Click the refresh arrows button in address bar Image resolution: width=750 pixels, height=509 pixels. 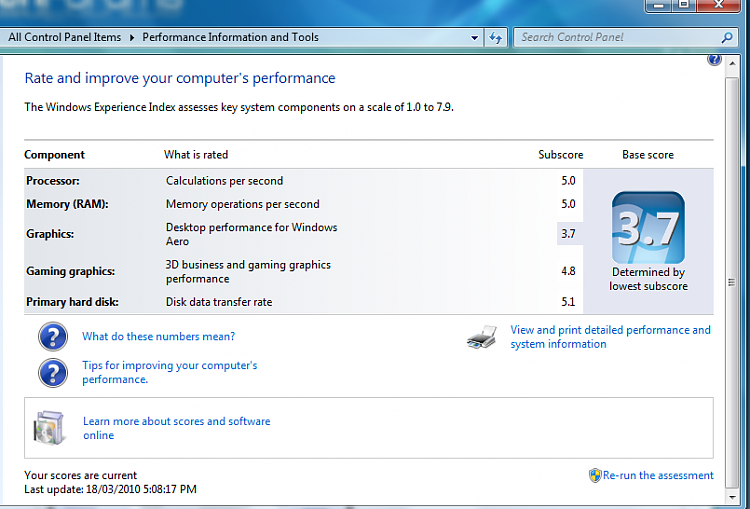(496, 37)
